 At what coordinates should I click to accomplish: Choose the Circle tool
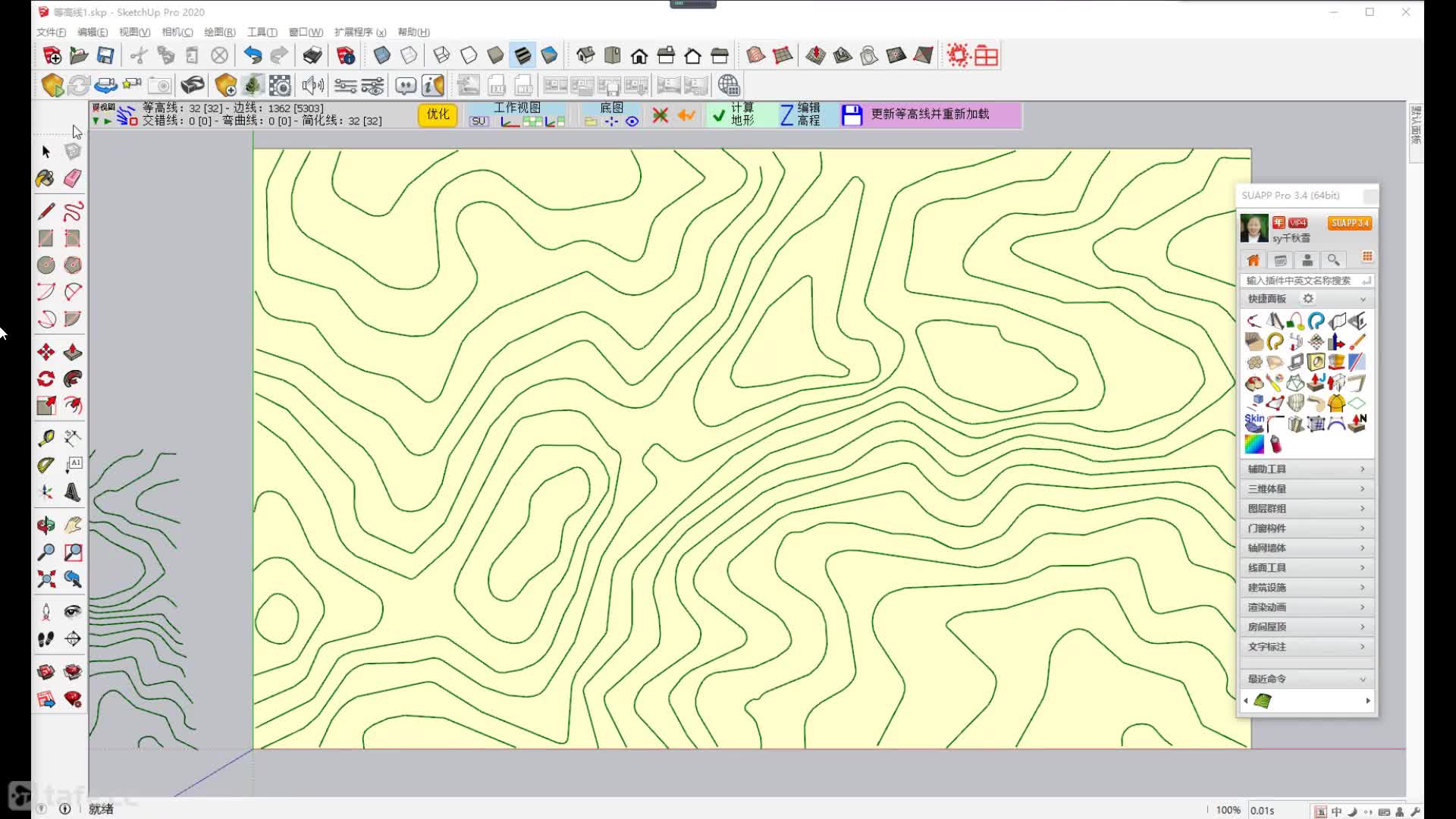pyautogui.click(x=46, y=265)
